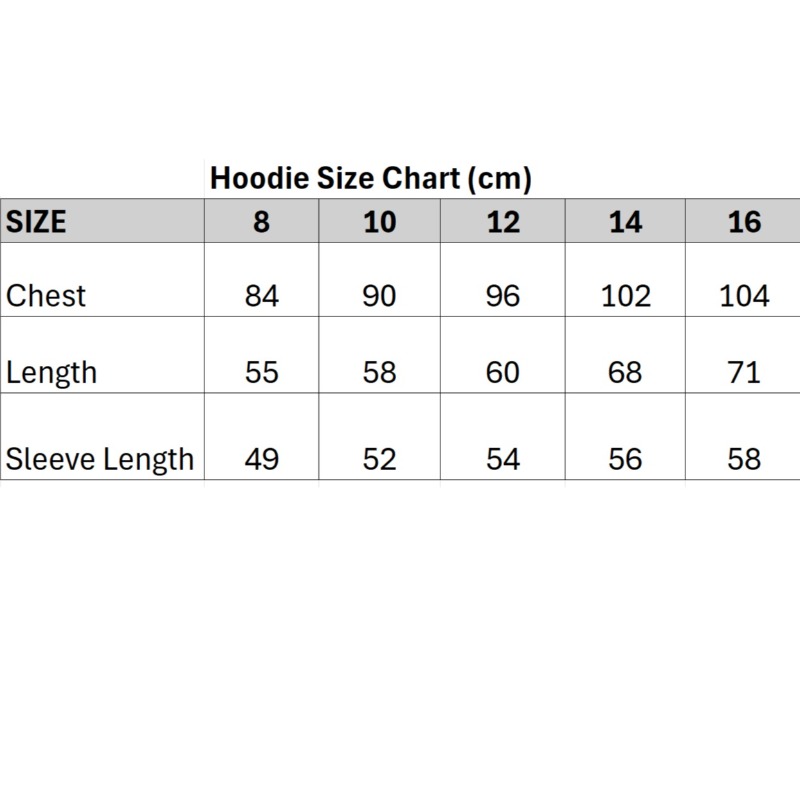
Task: Click the Chest row label
Action: 46,295
